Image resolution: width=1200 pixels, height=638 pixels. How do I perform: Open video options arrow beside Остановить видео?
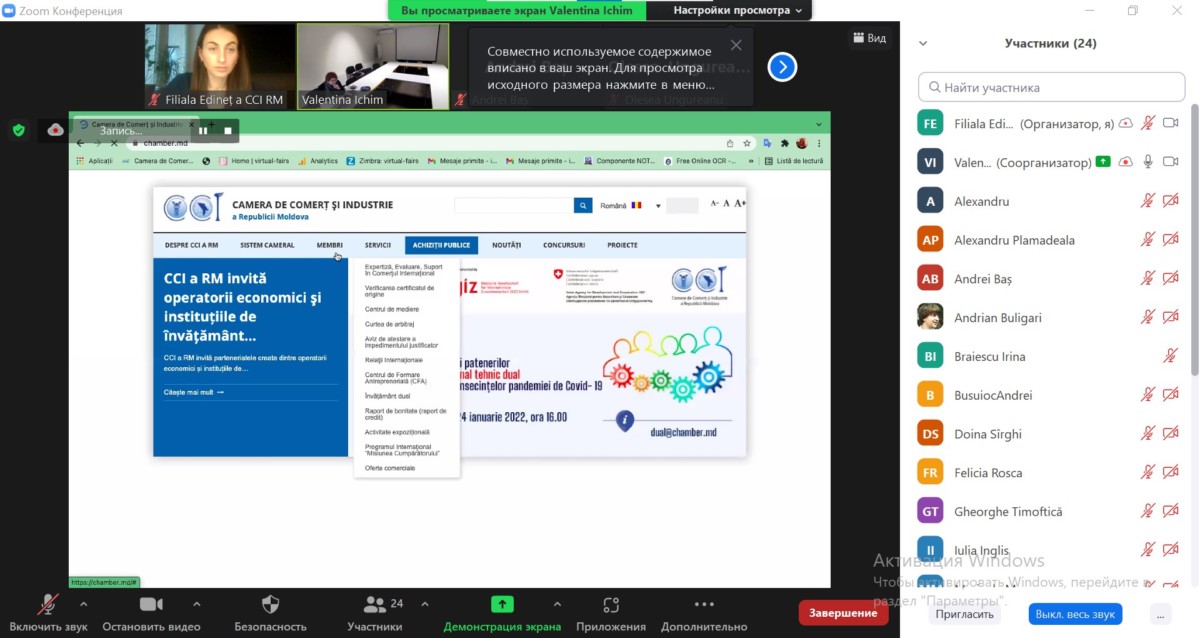click(x=197, y=604)
